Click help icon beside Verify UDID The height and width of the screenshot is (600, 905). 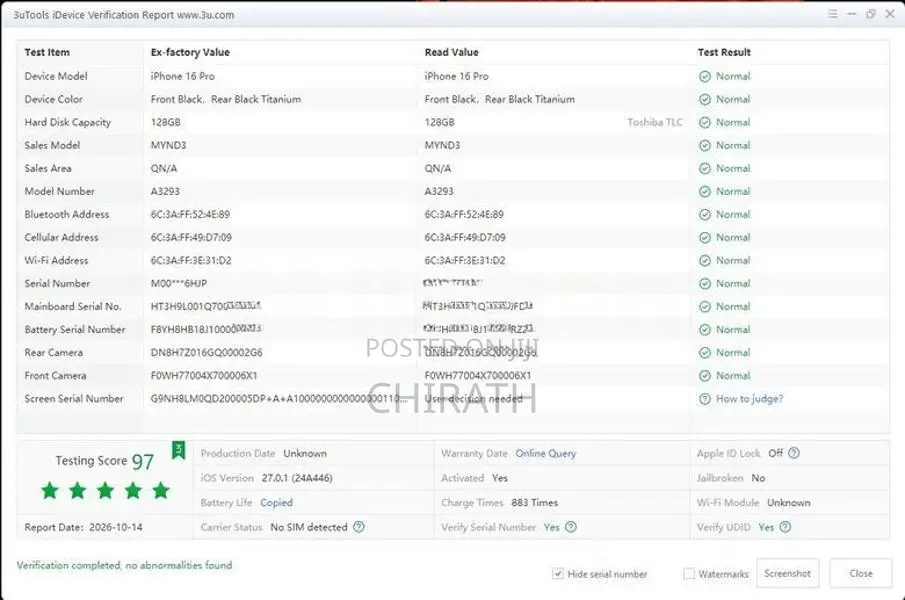coord(785,527)
